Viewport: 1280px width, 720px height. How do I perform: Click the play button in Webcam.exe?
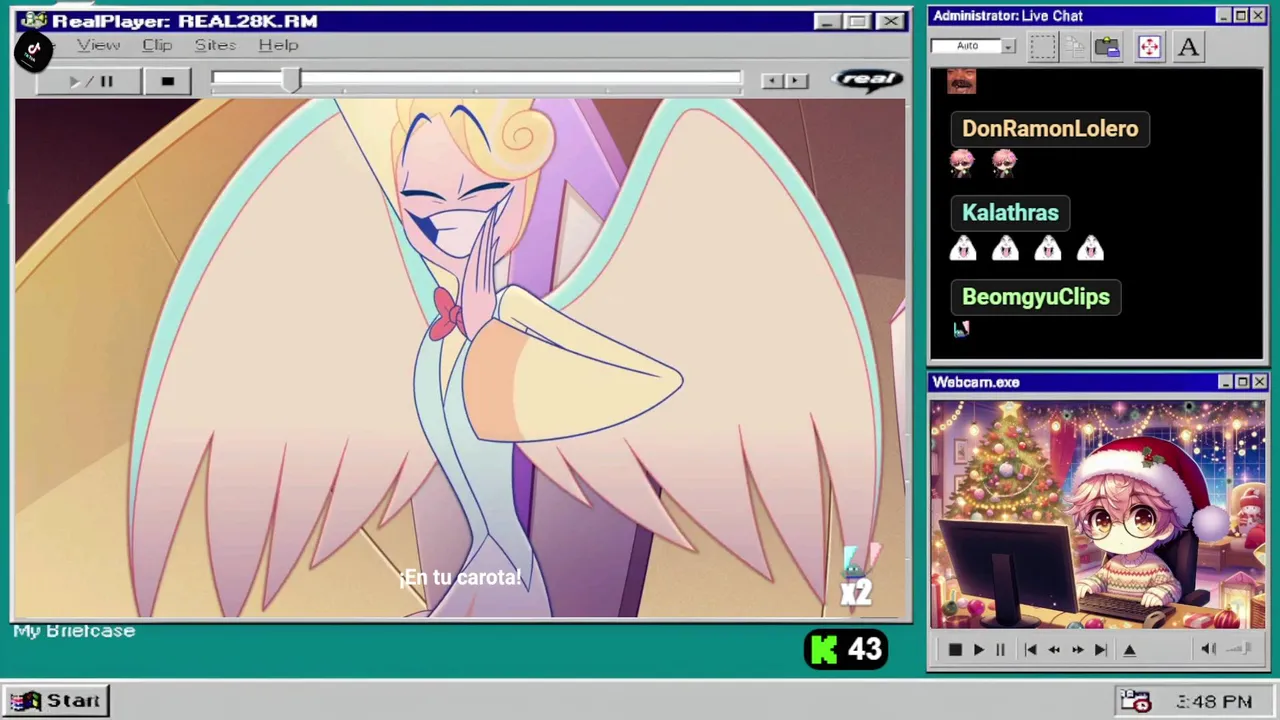(x=978, y=650)
